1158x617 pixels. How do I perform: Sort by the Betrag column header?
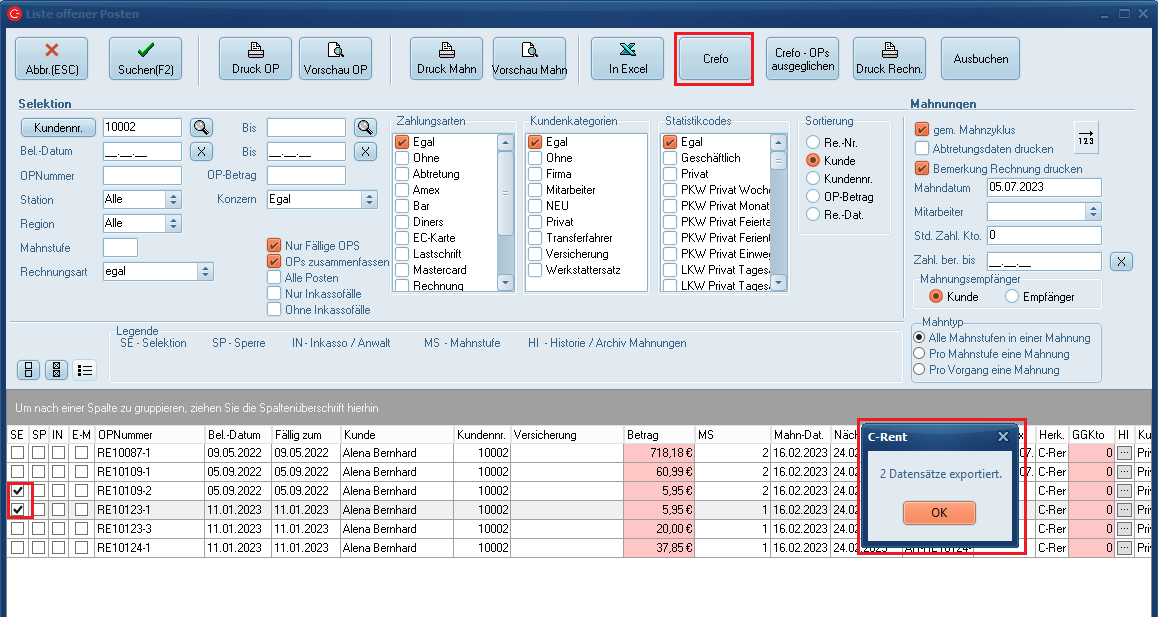point(658,435)
